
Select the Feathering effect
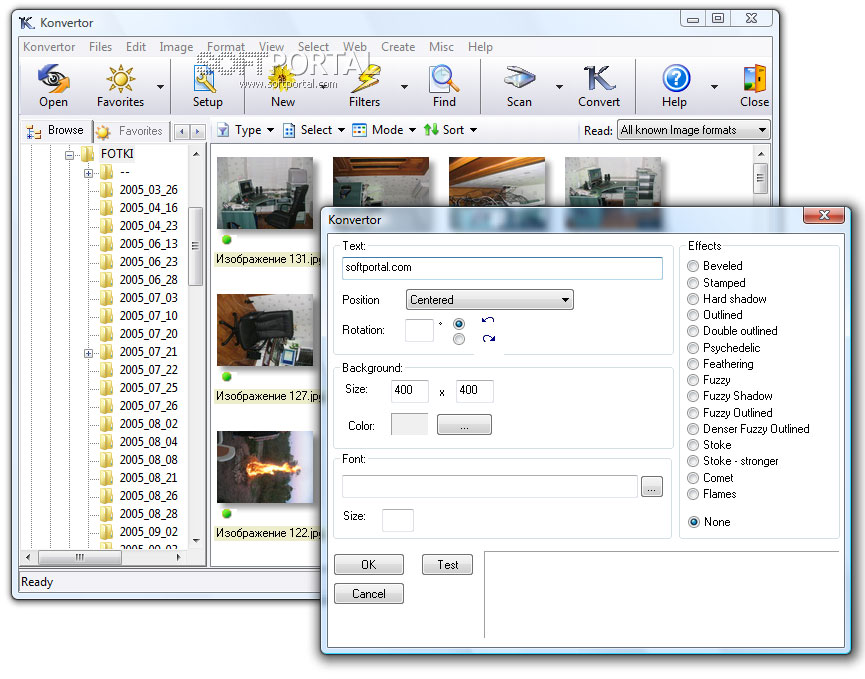point(693,364)
